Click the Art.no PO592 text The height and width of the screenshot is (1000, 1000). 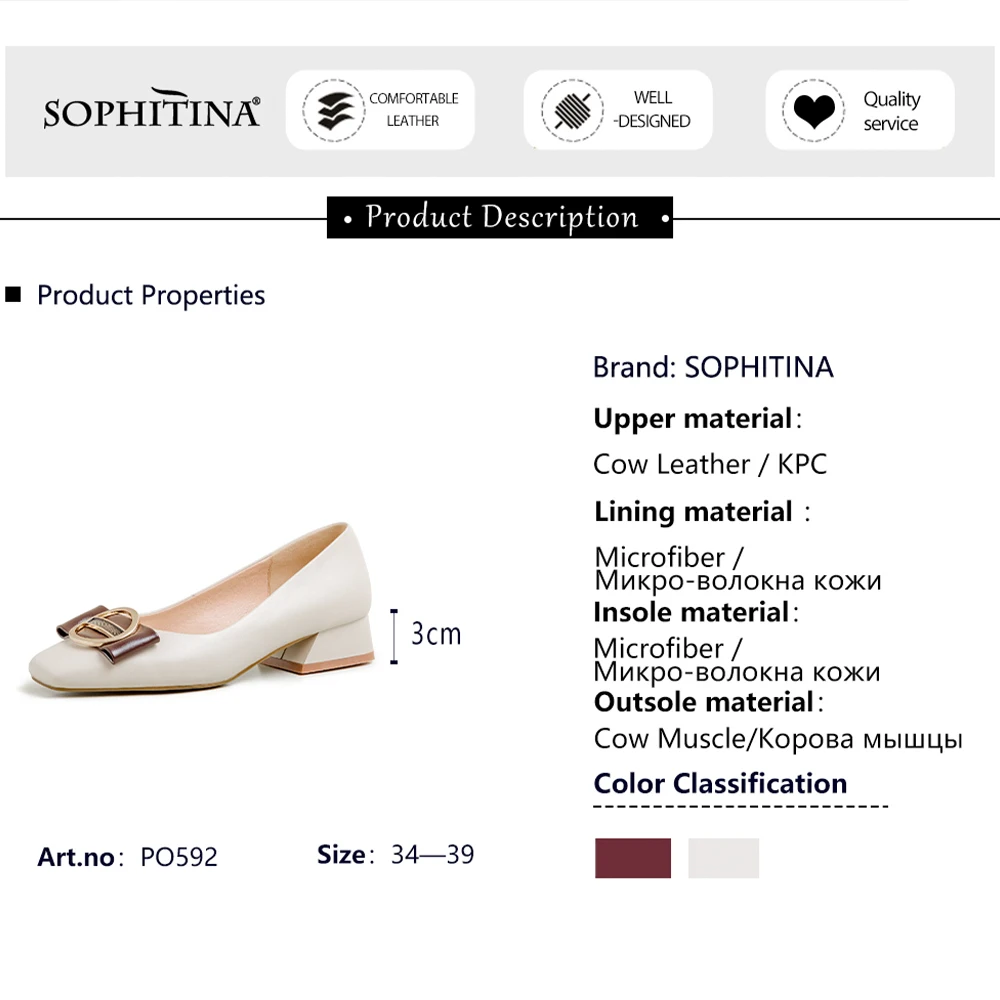pyautogui.click(x=128, y=857)
